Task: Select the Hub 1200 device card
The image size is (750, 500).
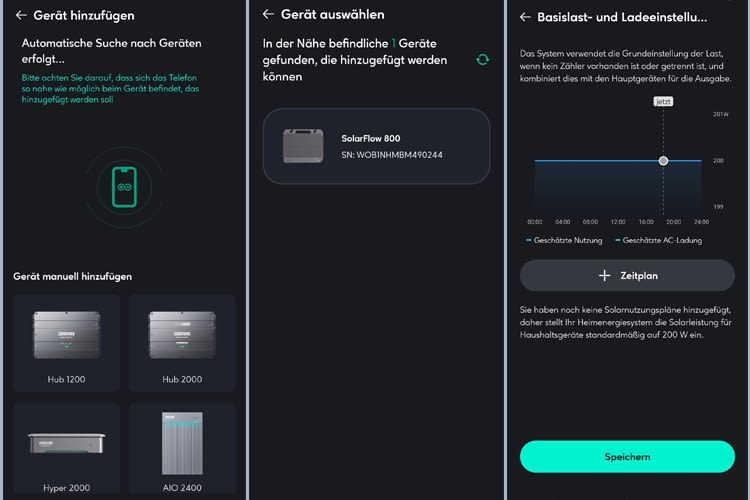Action: point(66,343)
